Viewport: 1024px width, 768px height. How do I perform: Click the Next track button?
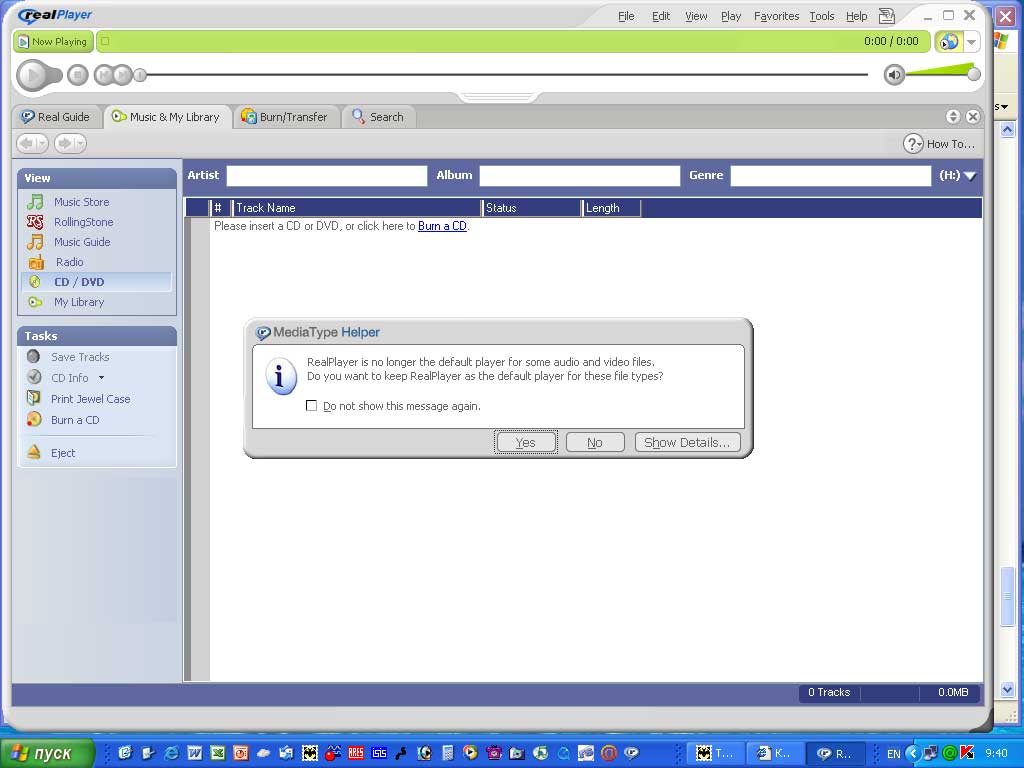coord(122,75)
